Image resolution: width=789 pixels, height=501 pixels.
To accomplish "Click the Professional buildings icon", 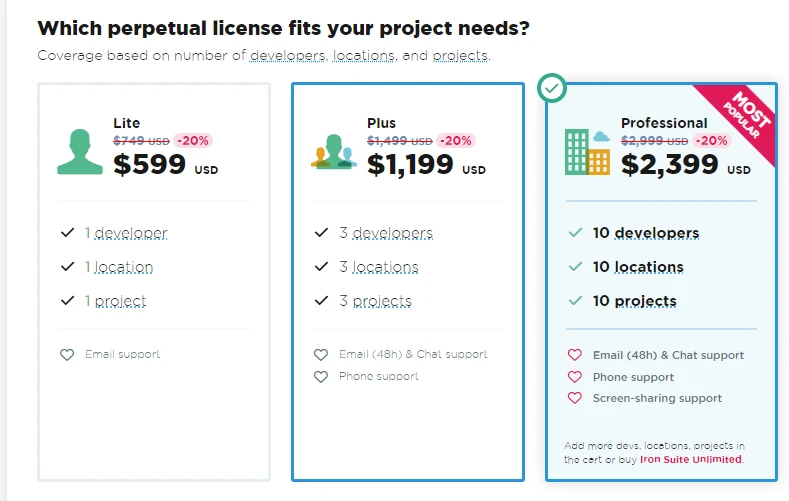I will point(587,152).
